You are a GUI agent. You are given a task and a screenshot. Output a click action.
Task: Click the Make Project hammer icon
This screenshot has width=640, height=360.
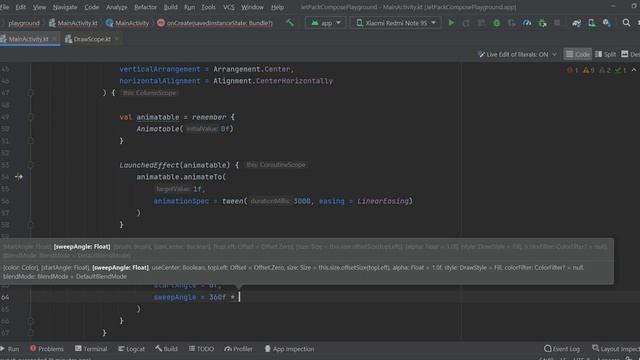pyautogui.click(x=290, y=23)
